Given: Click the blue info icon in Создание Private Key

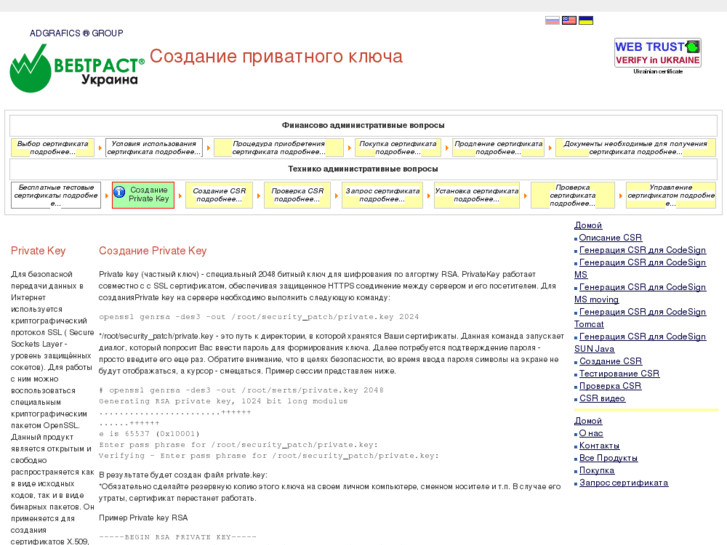Looking at the screenshot, I should click(x=119, y=192).
